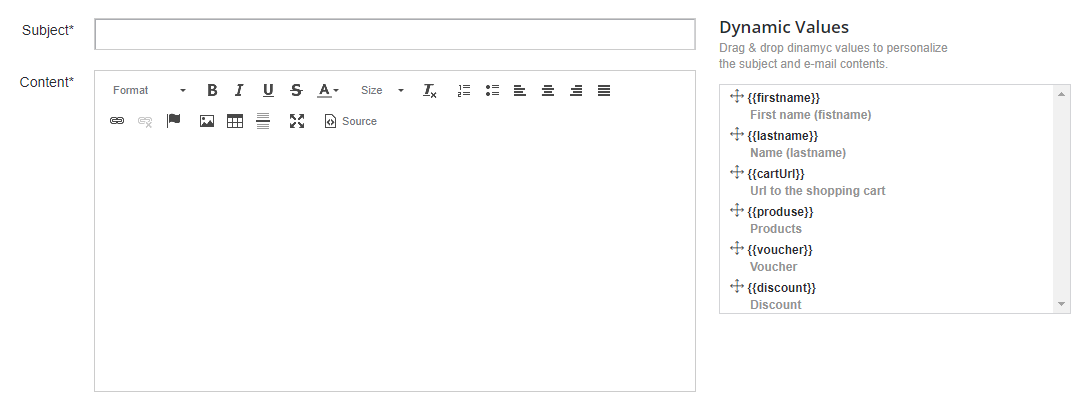
Task: Click the move handle for {{cartUrl}}
Action: (x=737, y=172)
